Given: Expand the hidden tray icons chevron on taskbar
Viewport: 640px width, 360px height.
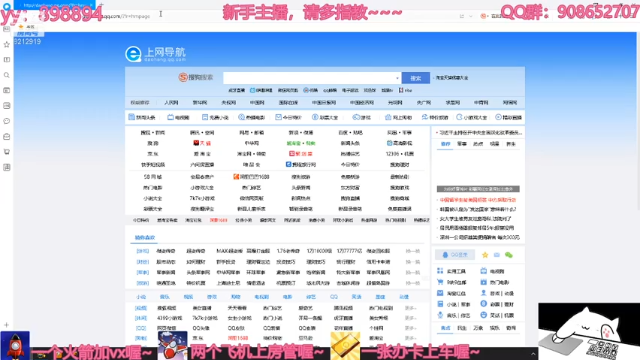Looking at the screenshot, I should point(533,354).
